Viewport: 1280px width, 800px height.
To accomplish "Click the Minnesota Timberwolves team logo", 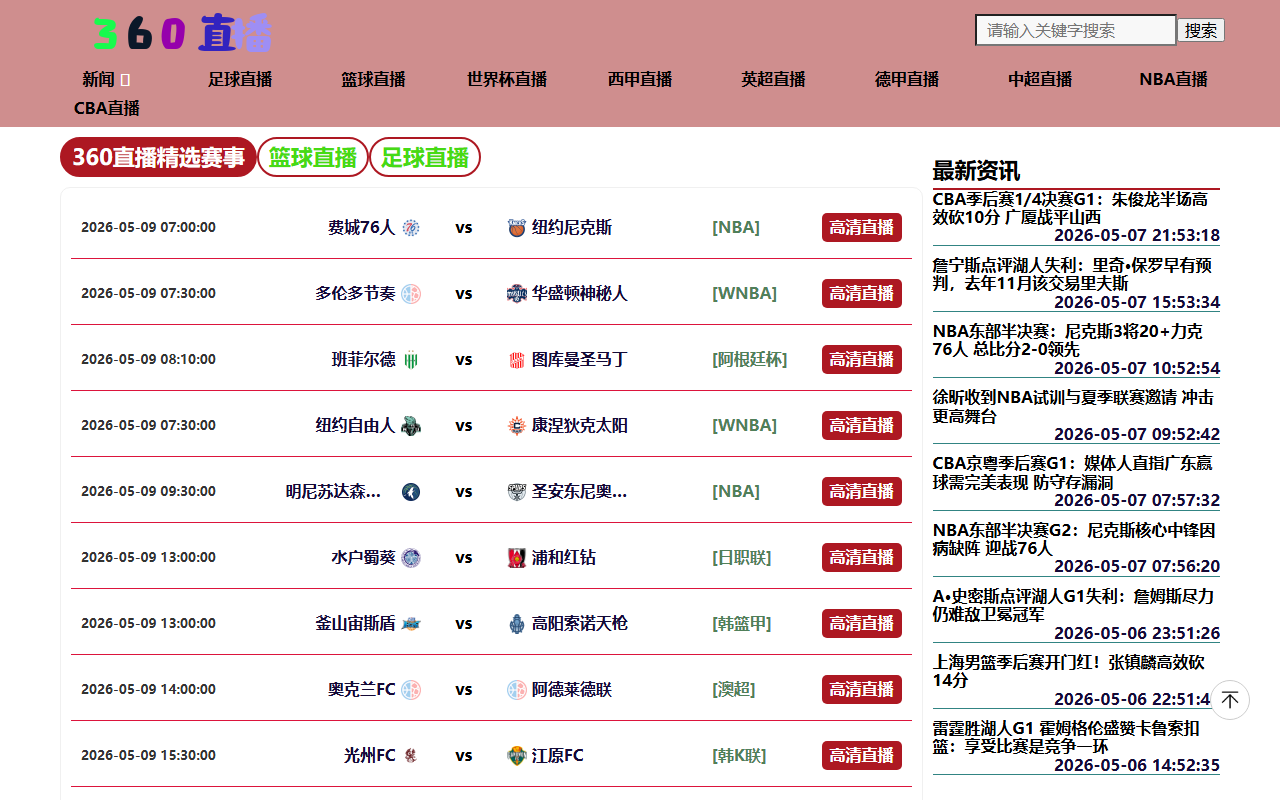I will [411, 492].
